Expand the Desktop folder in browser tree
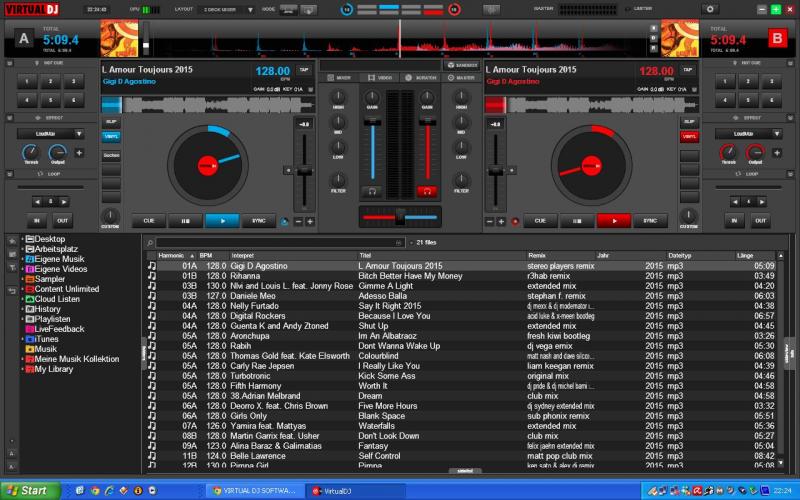Image resolution: width=800 pixels, height=500 pixels. [x=22, y=239]
